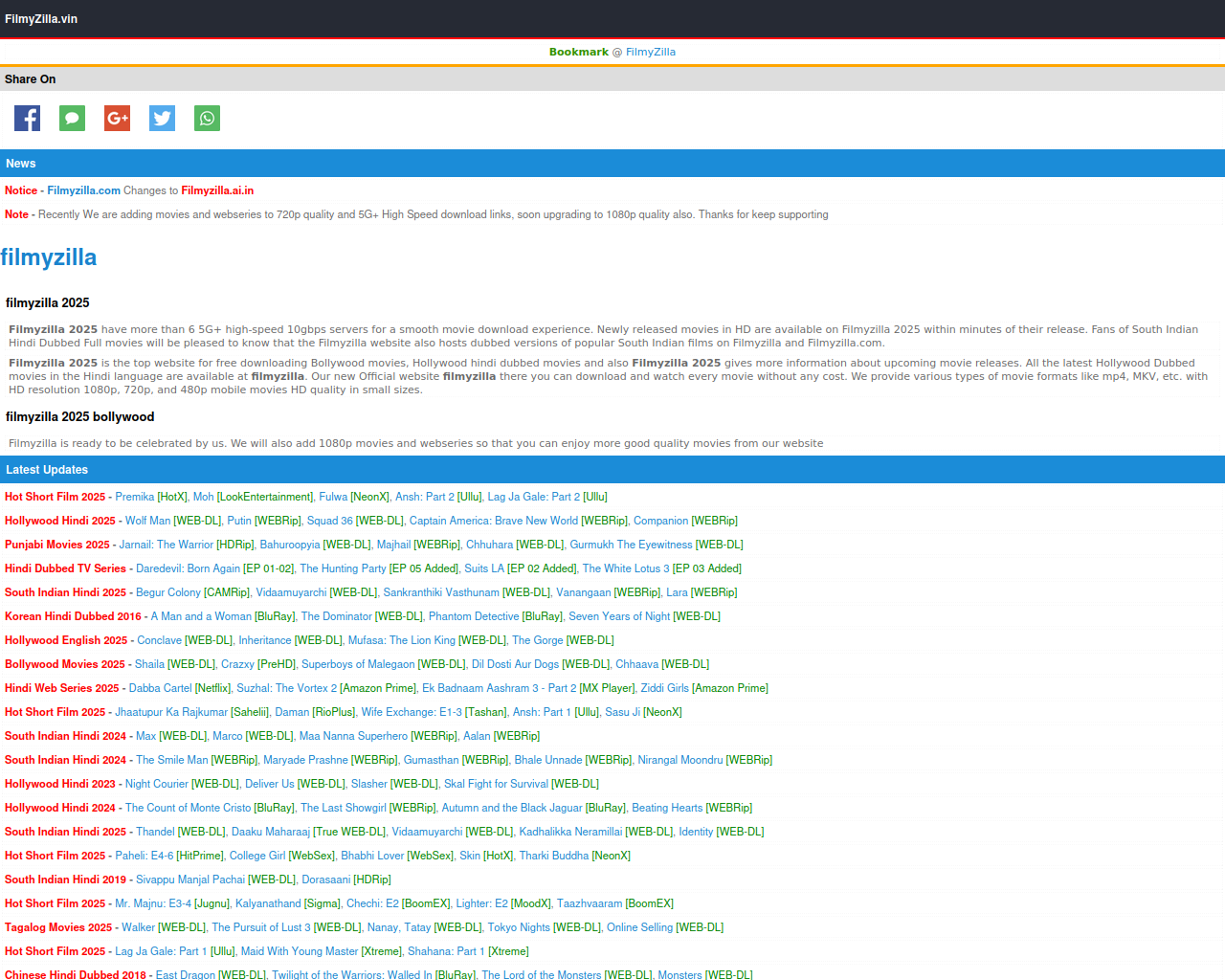Open Companion [WEBRip] link
Image resolution: width=1225 pixels, height=980 pixels.
[685, 521]
